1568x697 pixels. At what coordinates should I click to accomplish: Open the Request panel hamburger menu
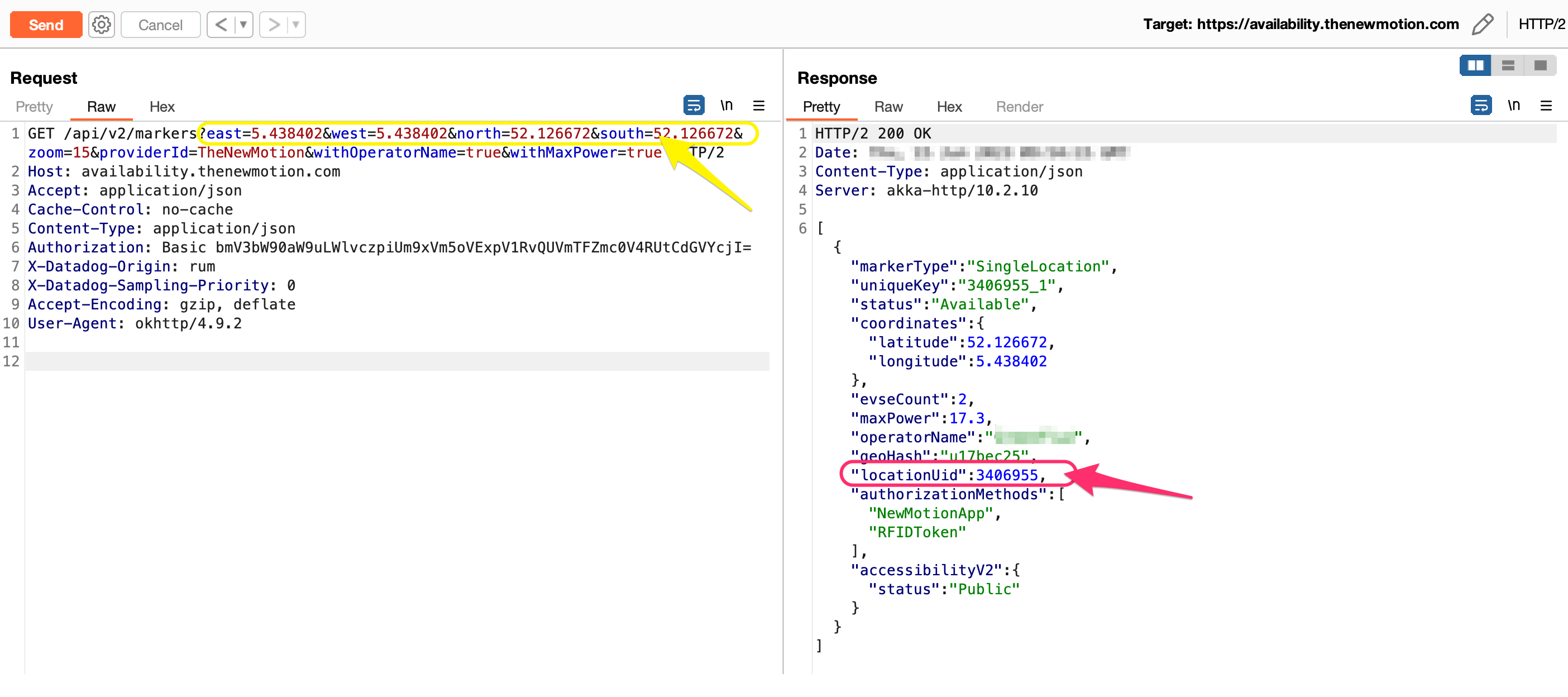[758, 106]
